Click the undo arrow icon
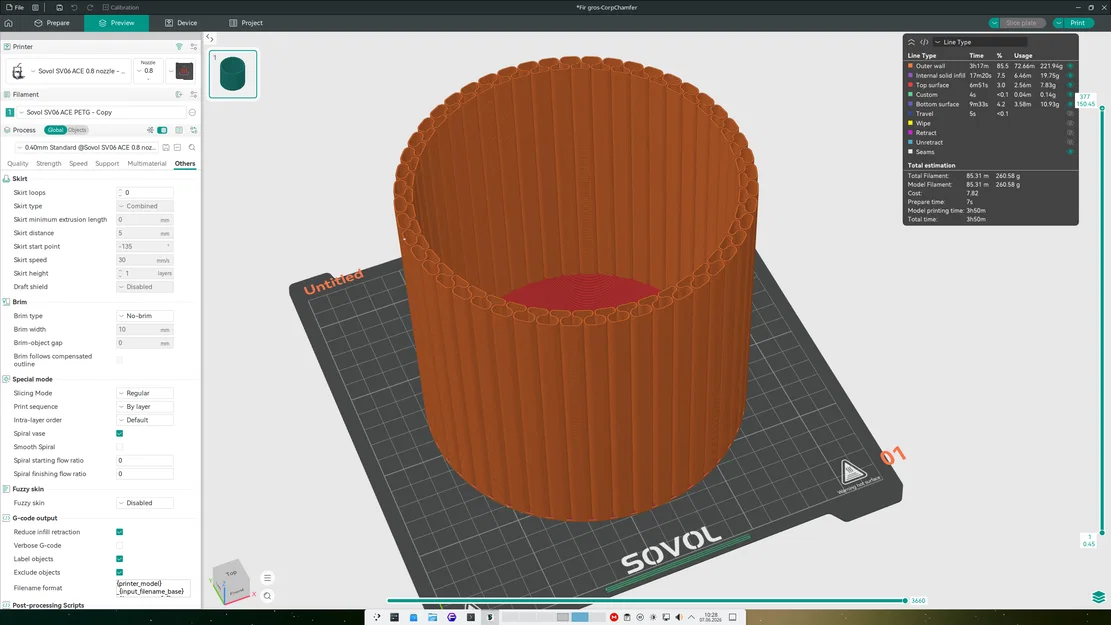 74,7
